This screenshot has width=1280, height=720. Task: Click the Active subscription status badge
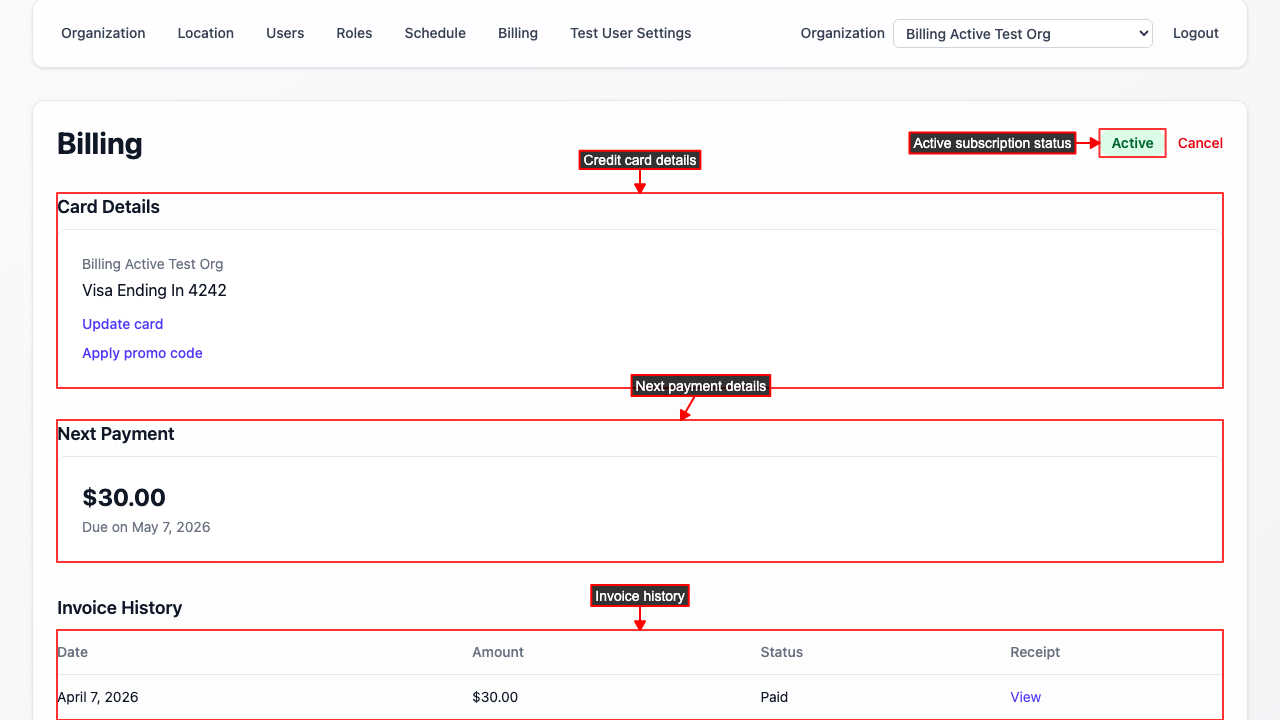[1131, 143]
